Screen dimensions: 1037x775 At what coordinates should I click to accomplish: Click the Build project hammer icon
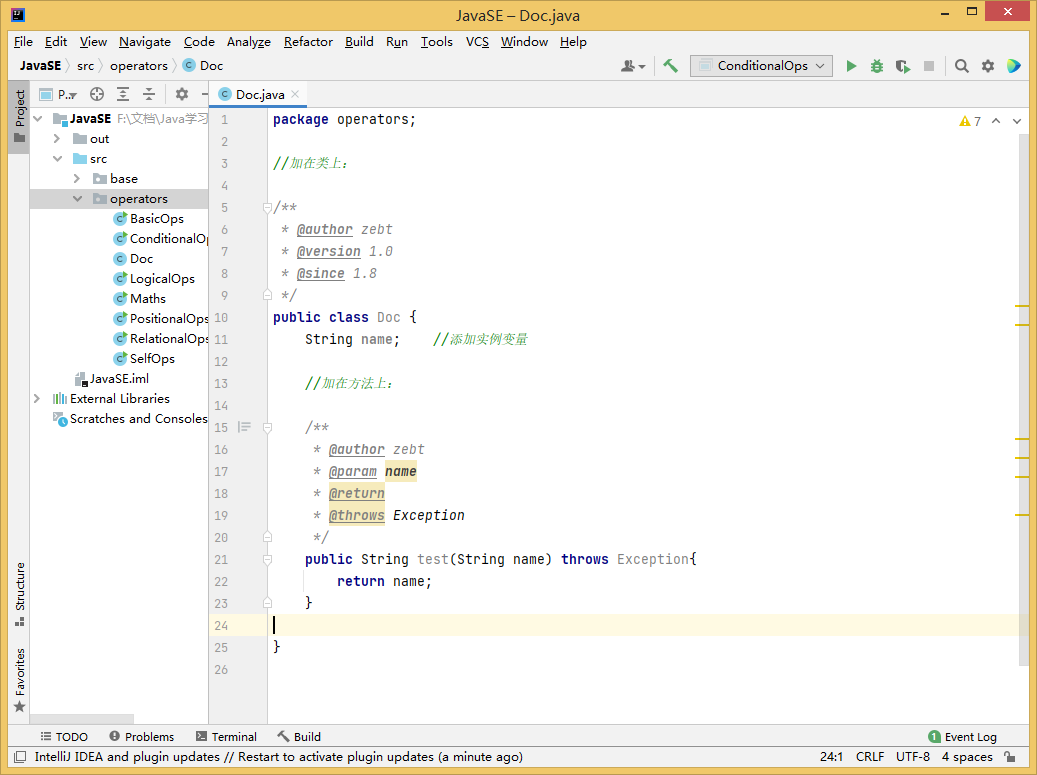pyautogui.click(x=671, y=66)
